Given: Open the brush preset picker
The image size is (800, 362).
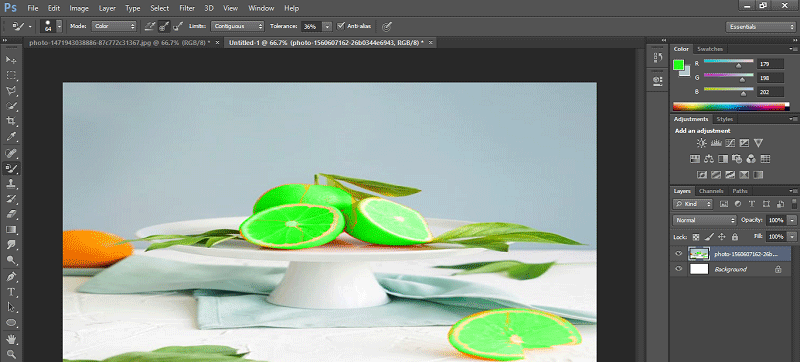Looking at the screenshot, I should 52,26.
